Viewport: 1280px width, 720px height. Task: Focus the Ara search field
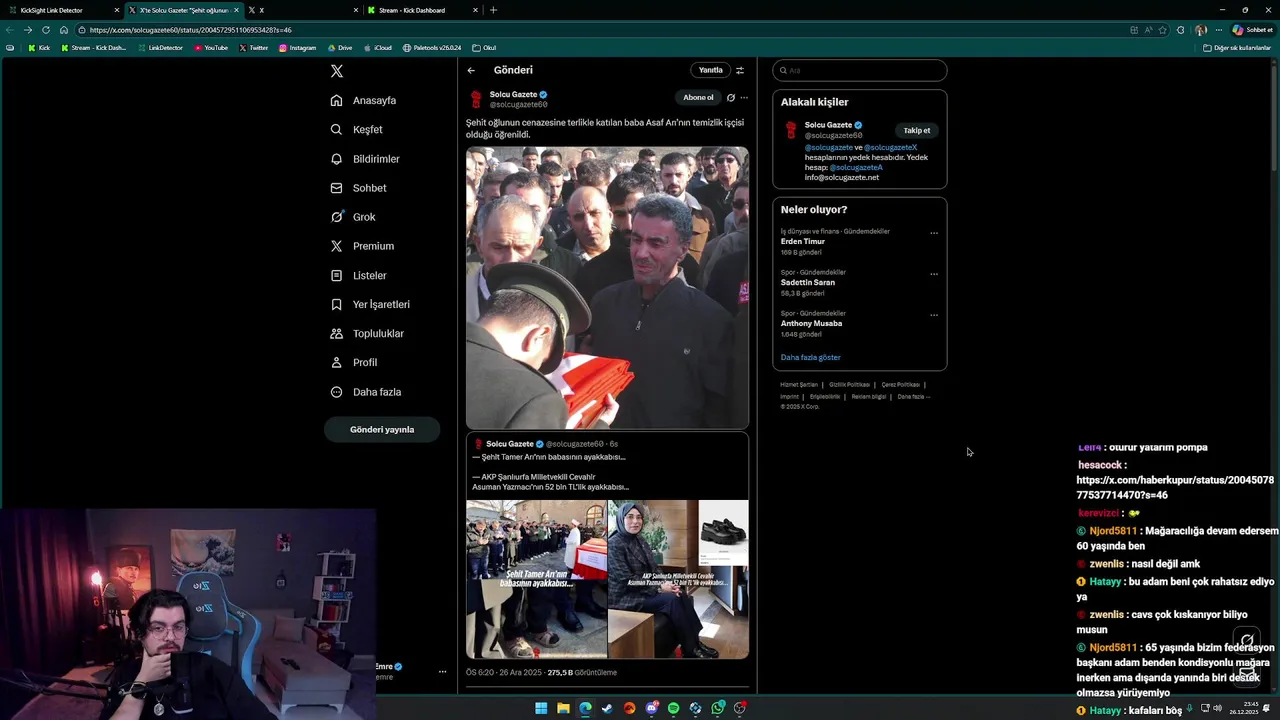[860, 70]
